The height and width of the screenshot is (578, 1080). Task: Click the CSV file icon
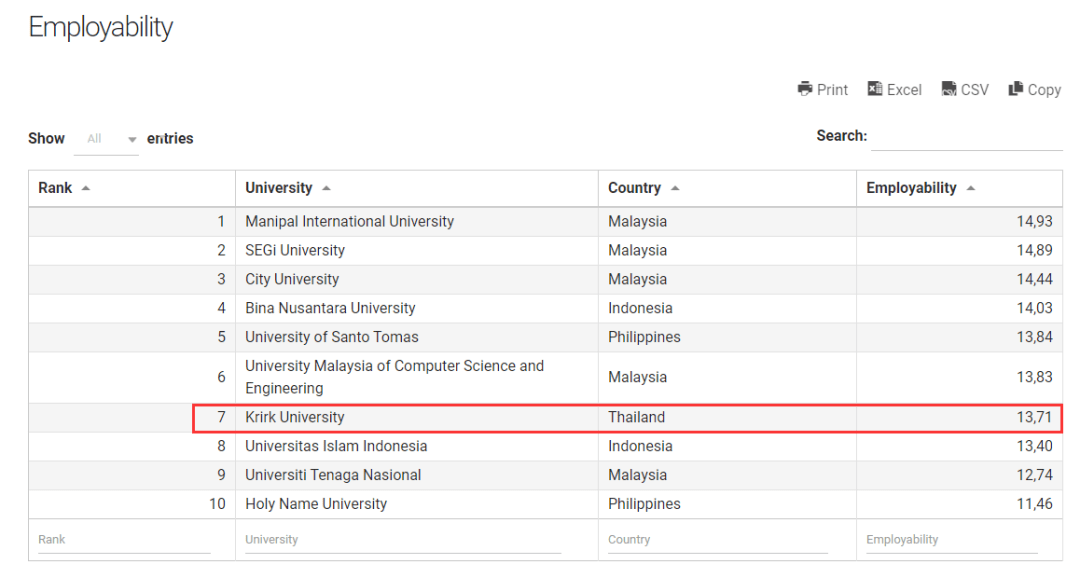point(949,89)
